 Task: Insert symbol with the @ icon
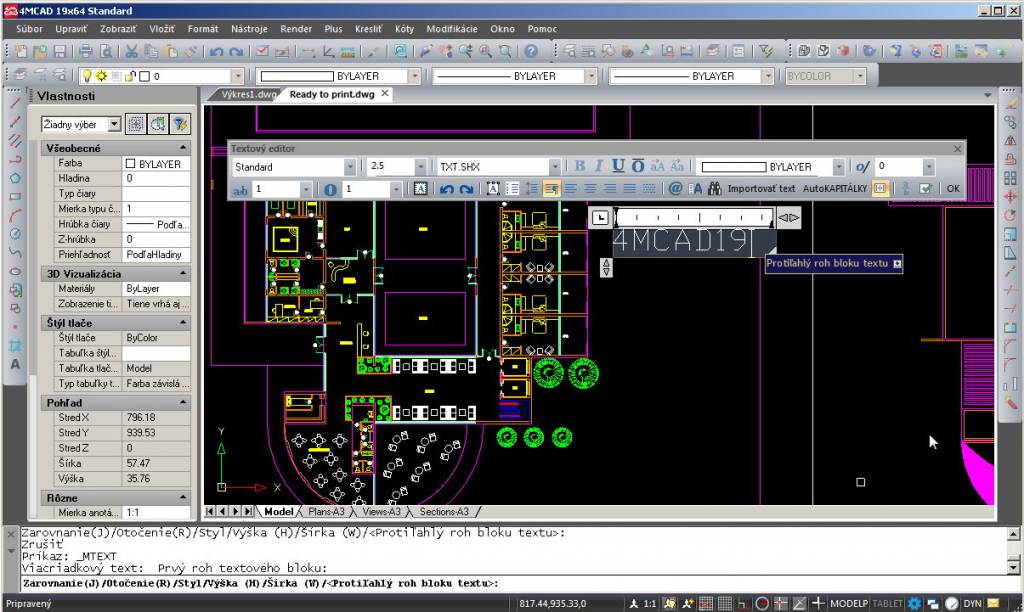[675, 189]
